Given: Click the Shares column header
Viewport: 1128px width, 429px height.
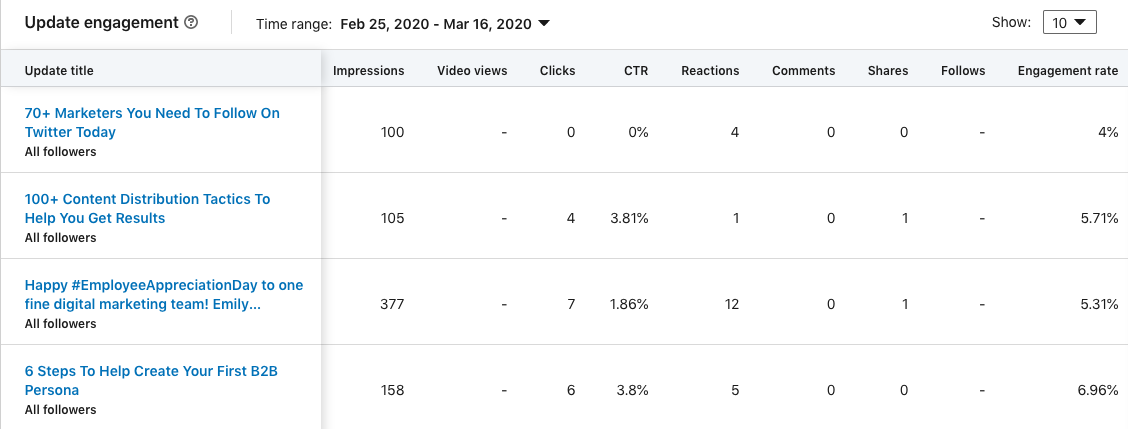Looking at the screenshot, I should pos(888,71).
